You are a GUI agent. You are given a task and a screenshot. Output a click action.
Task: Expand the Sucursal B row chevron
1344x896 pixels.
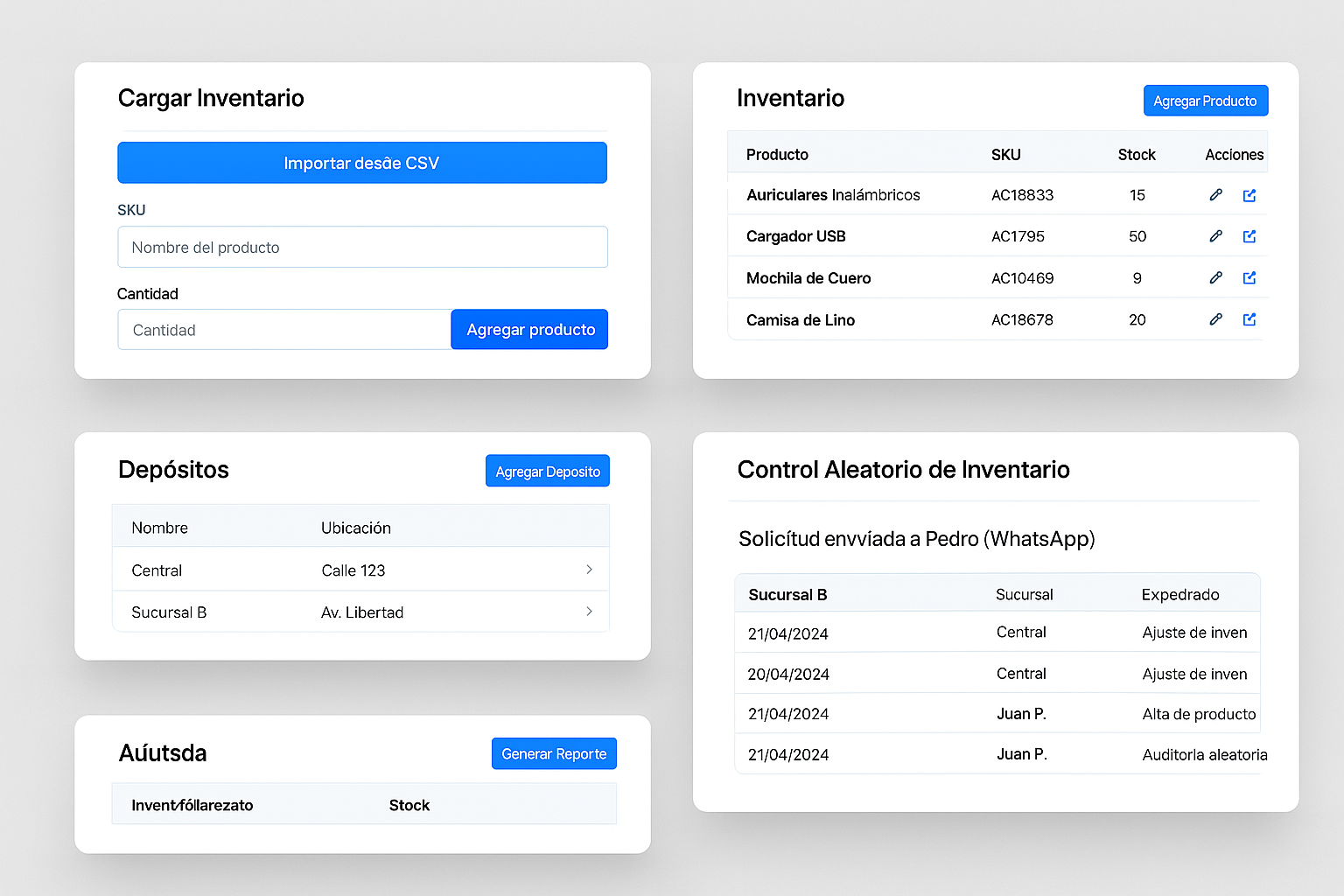click(x=589, y=612)
